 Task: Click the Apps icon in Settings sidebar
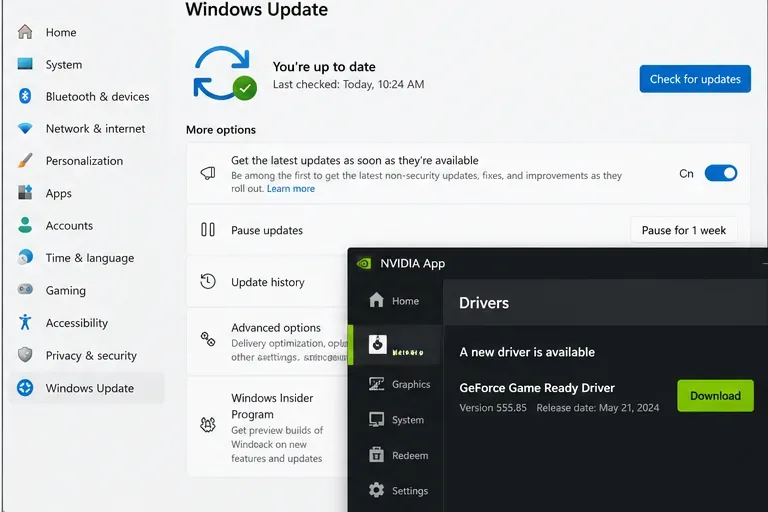tap(25, 193)
